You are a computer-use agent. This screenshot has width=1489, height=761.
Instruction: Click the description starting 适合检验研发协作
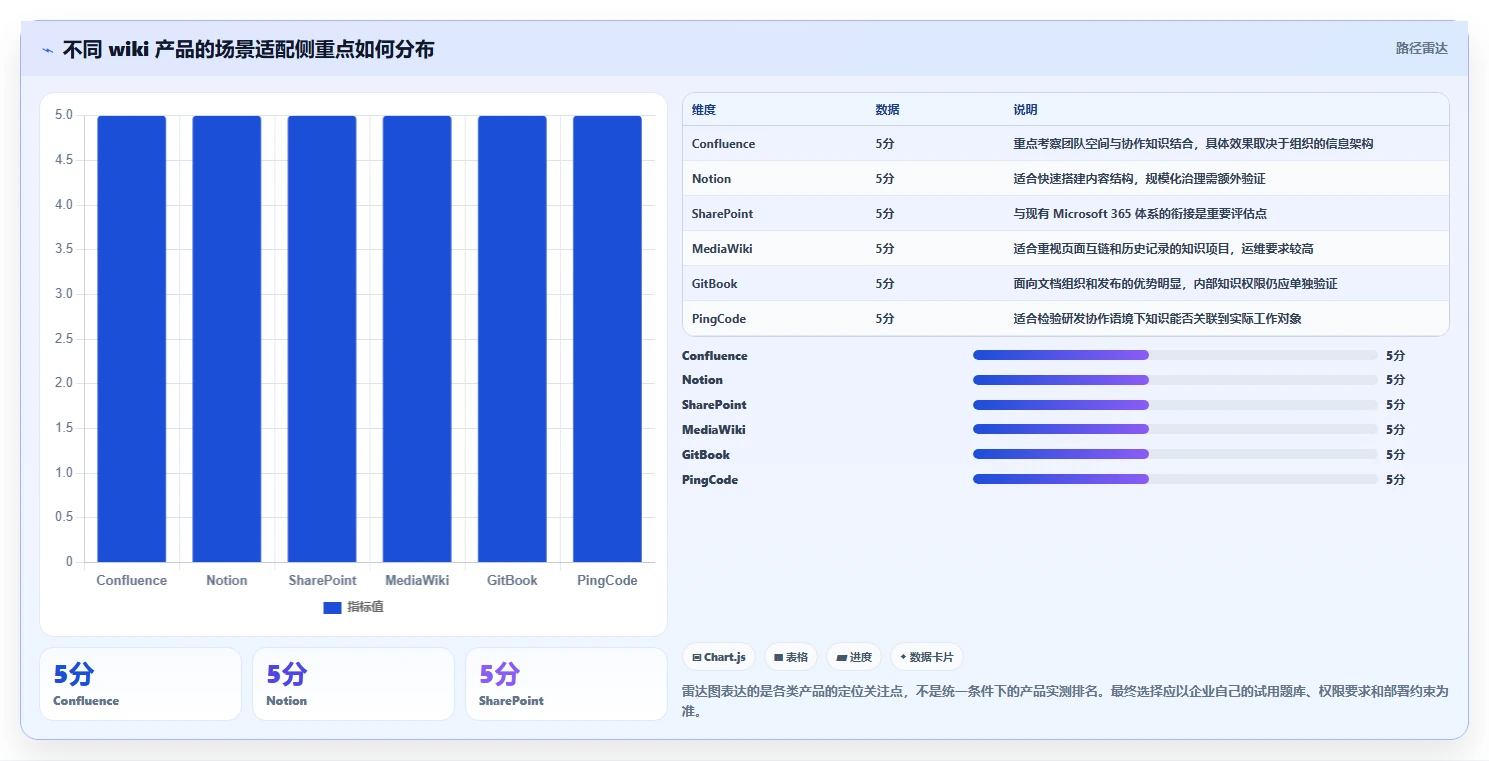pos(1157,319)
